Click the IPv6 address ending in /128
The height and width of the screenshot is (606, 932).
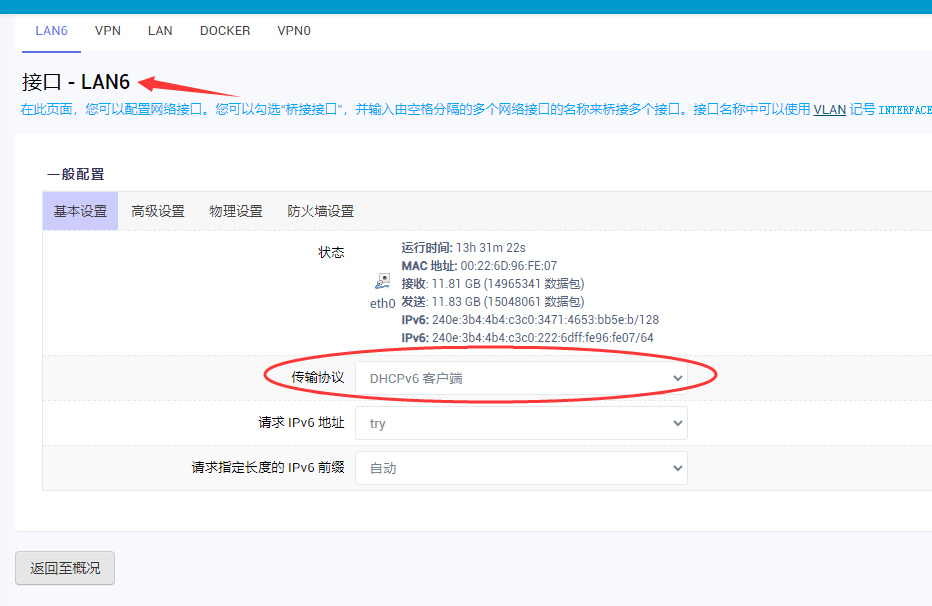point(530,320)
